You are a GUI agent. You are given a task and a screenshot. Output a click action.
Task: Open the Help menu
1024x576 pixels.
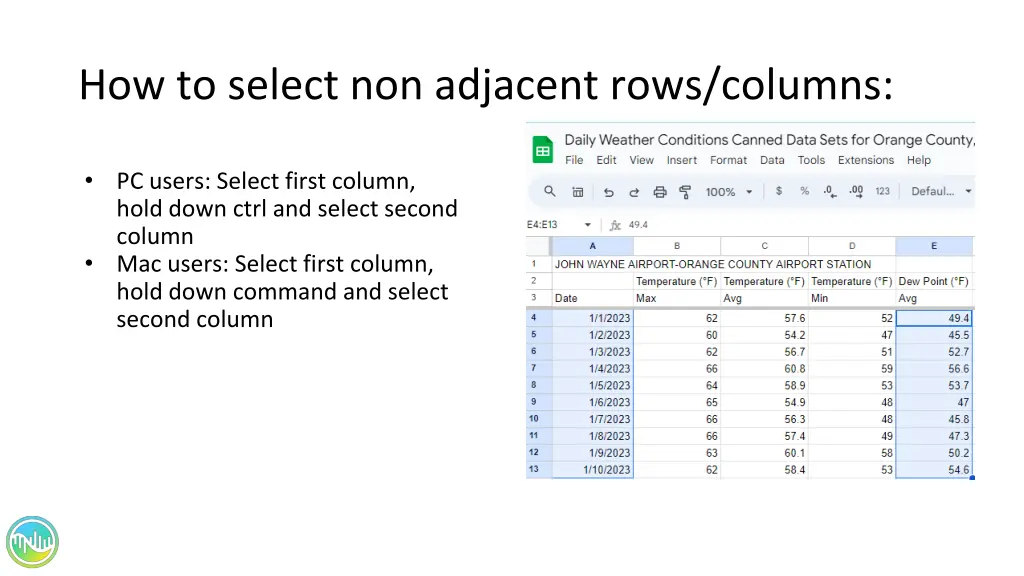[918, 160]
